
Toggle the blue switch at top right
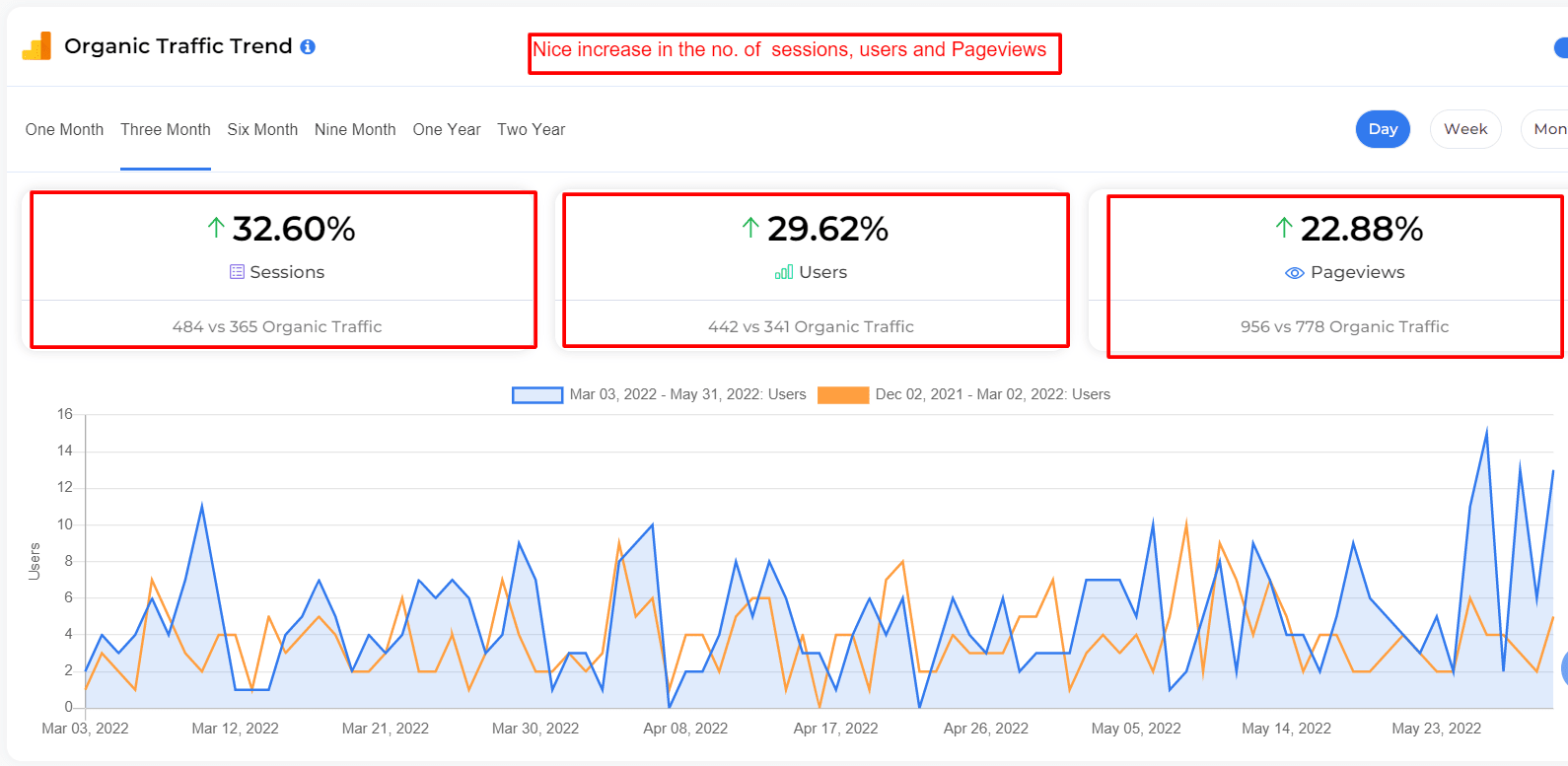[x=1560, y=47]
